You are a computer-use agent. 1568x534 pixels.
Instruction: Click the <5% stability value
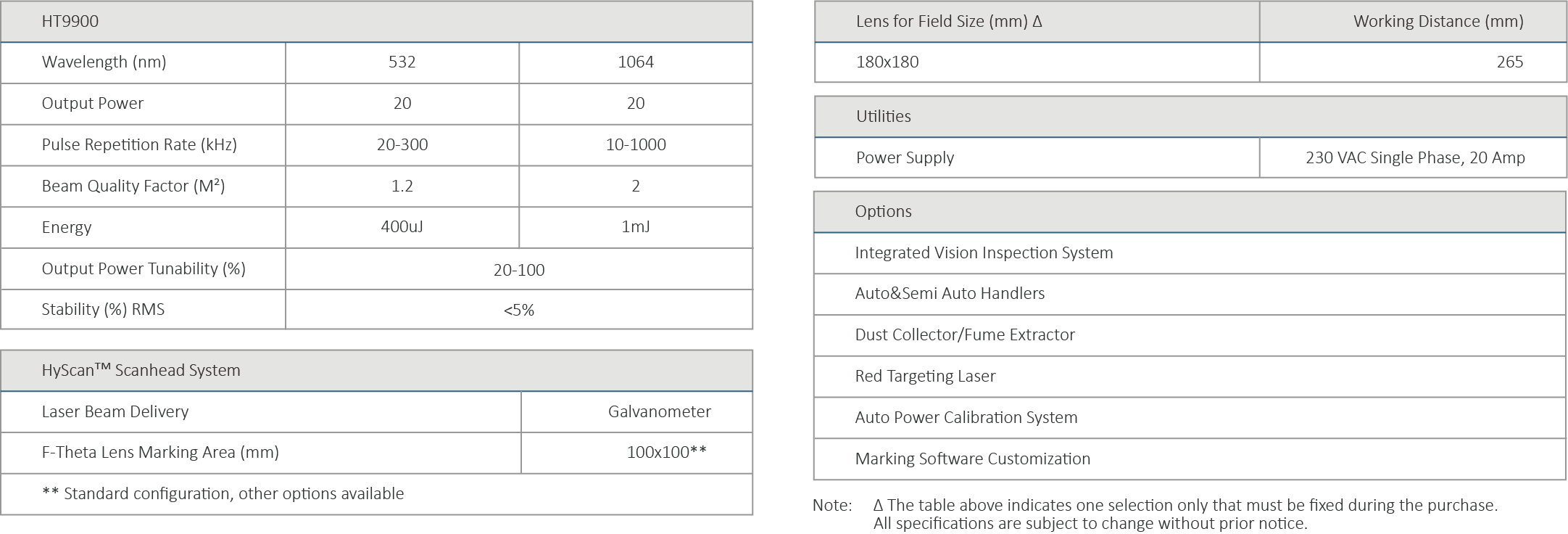(x=519, y=311)
